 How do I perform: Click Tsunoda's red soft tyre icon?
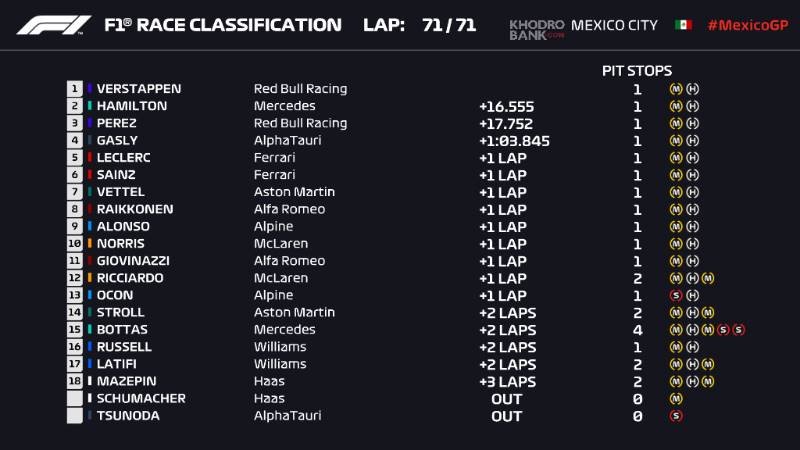[x=676, y=416]
